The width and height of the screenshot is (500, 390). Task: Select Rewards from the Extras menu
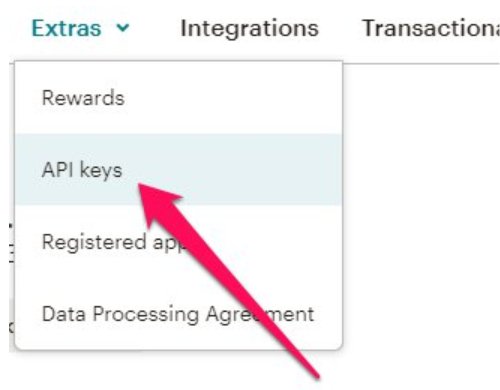pos(178,98)
